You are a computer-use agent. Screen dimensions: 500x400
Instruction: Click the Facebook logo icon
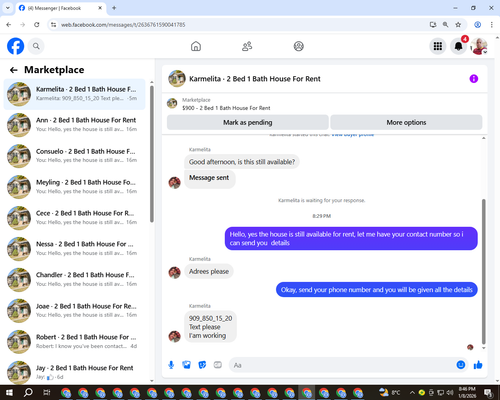[x=15, y=46]
